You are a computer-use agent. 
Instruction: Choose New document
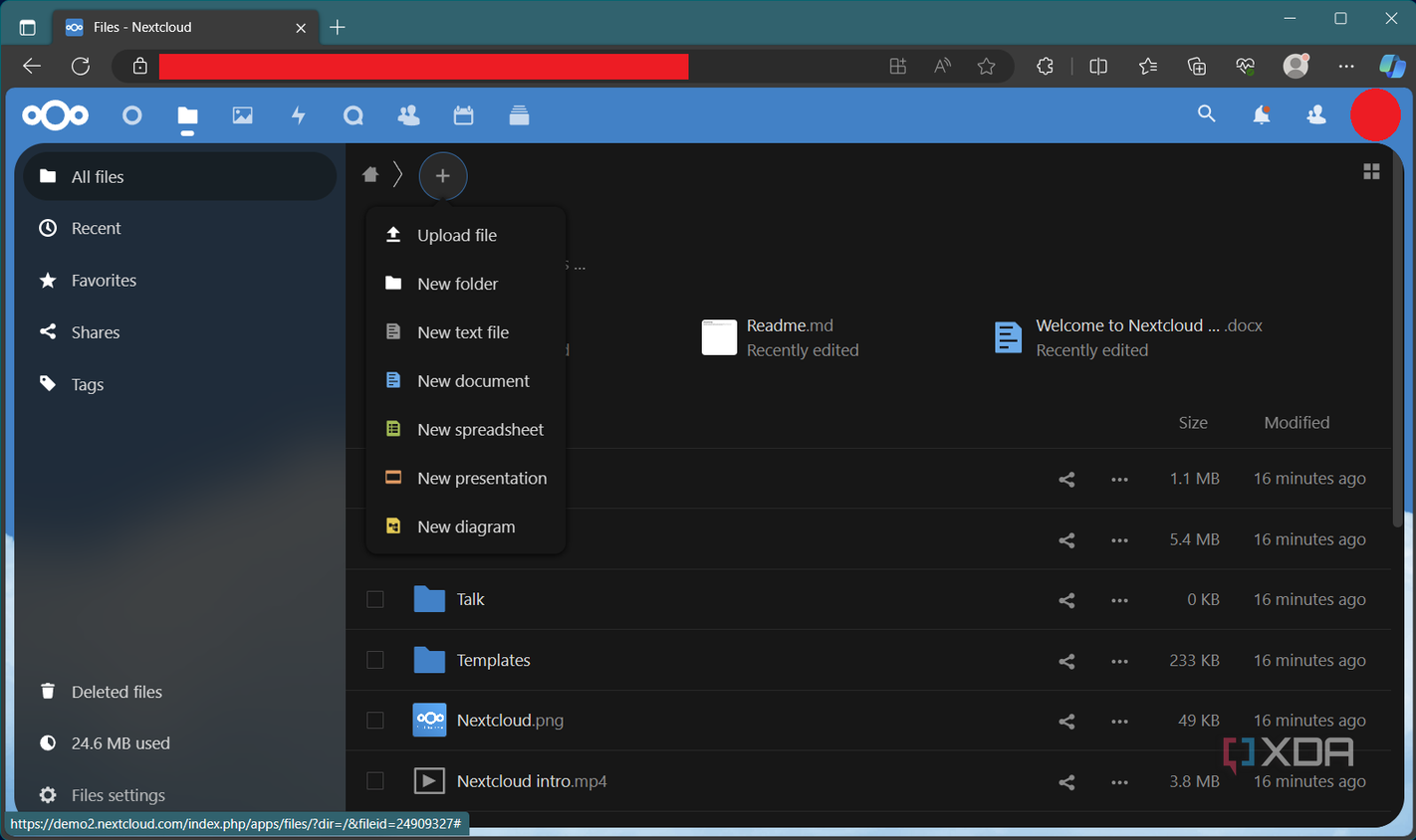pyautogui.click(x=466, y=381)
